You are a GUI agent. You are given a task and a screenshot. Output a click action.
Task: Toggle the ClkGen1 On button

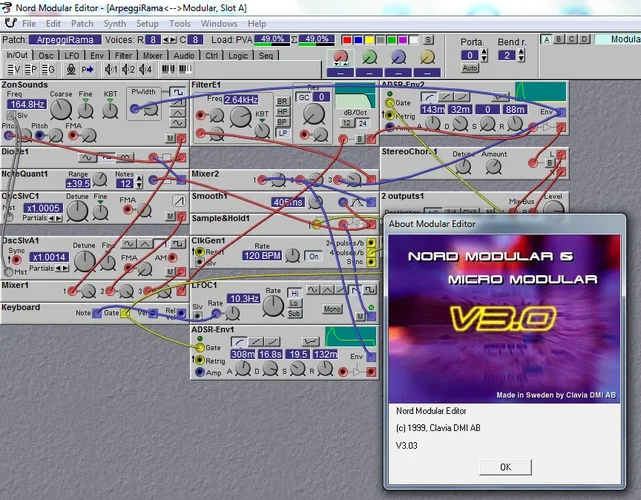click(314, 256)
